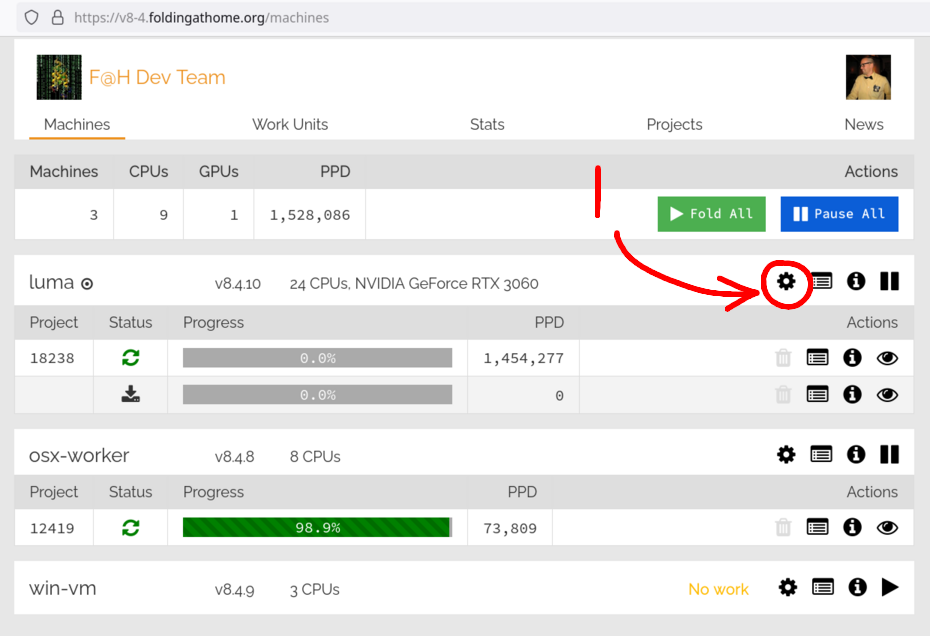Click project number 12419
The height and width of the screenshot is (636, 930).
point(52,528)
